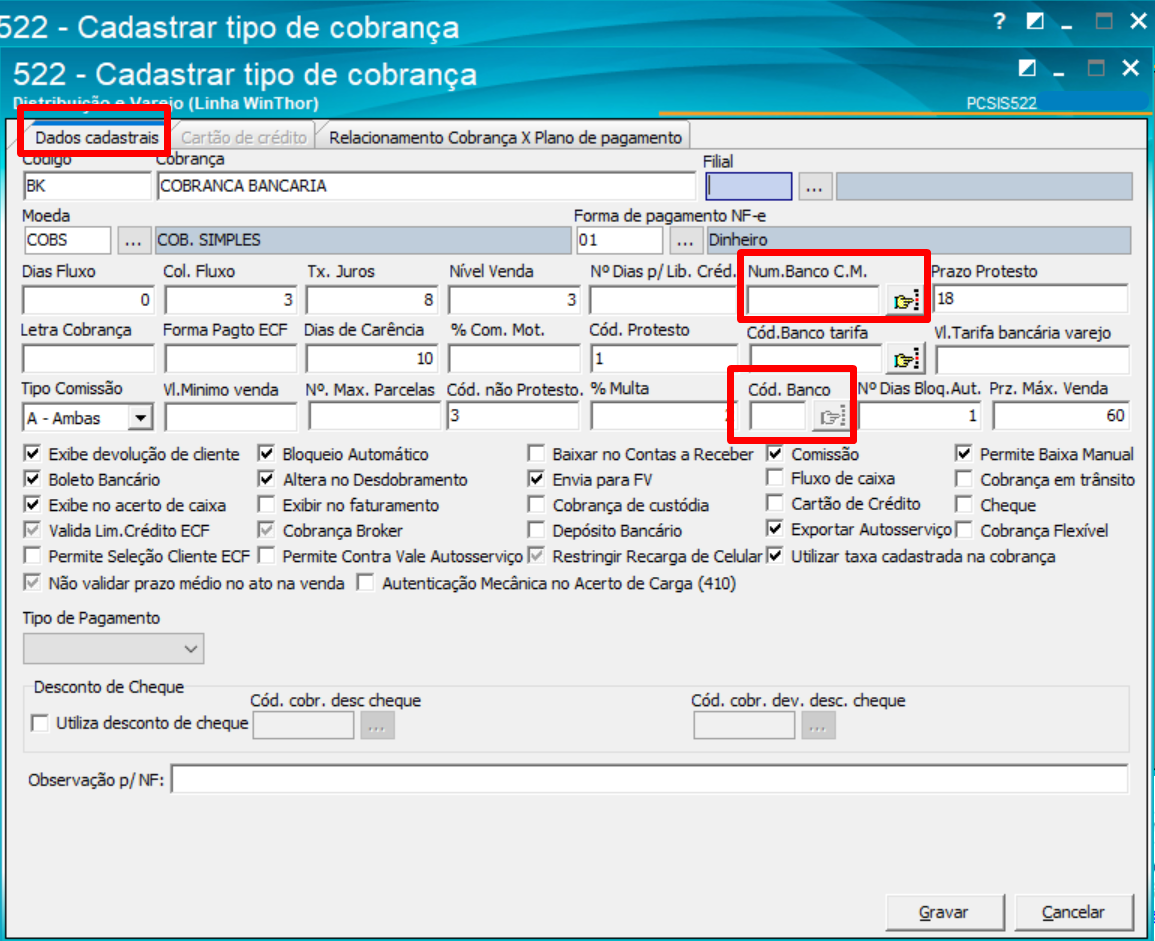Uncheck Boleto Bancário checkbox
The image size is (1155, 941).
click(32, 478)
